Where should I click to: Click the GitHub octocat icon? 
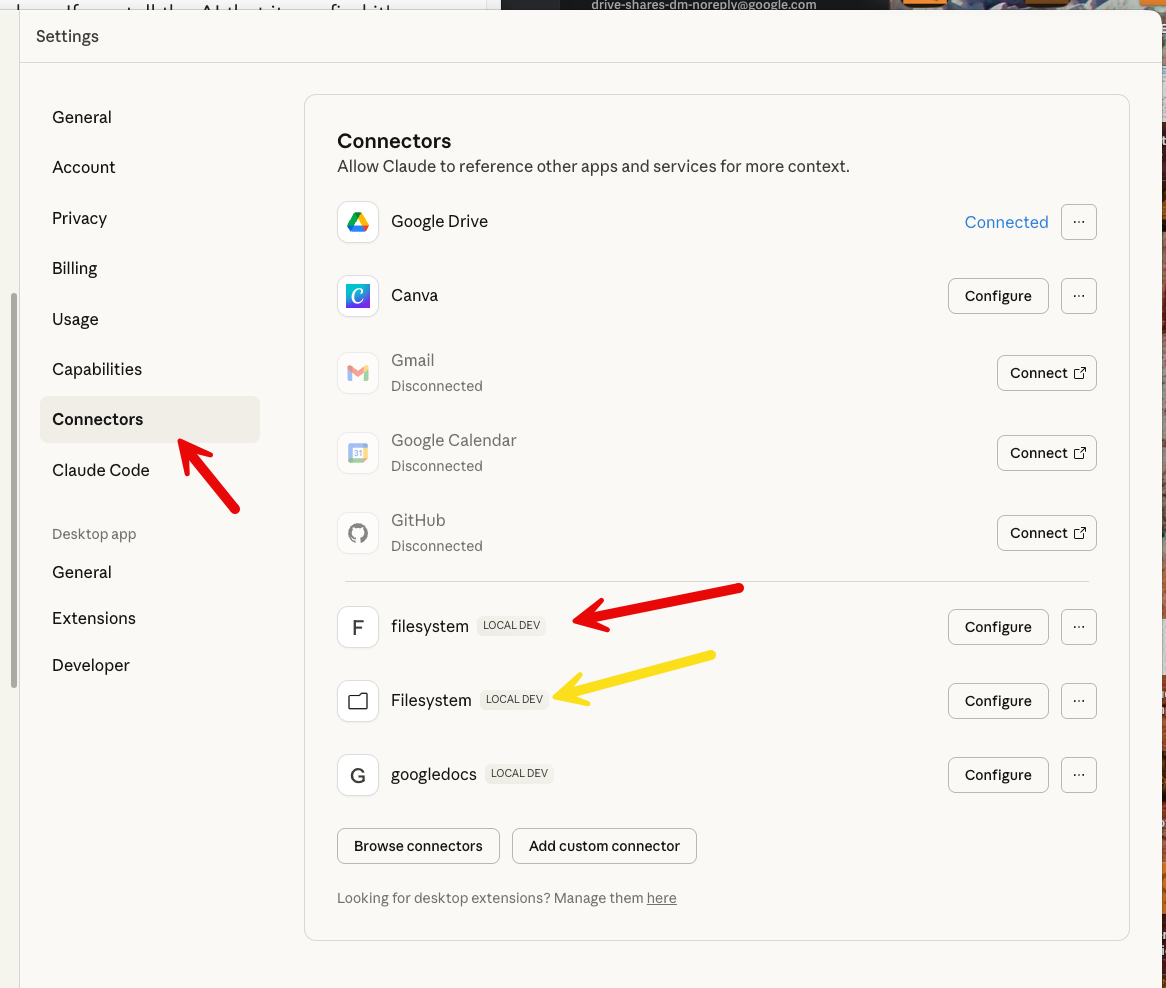point(358,533)
